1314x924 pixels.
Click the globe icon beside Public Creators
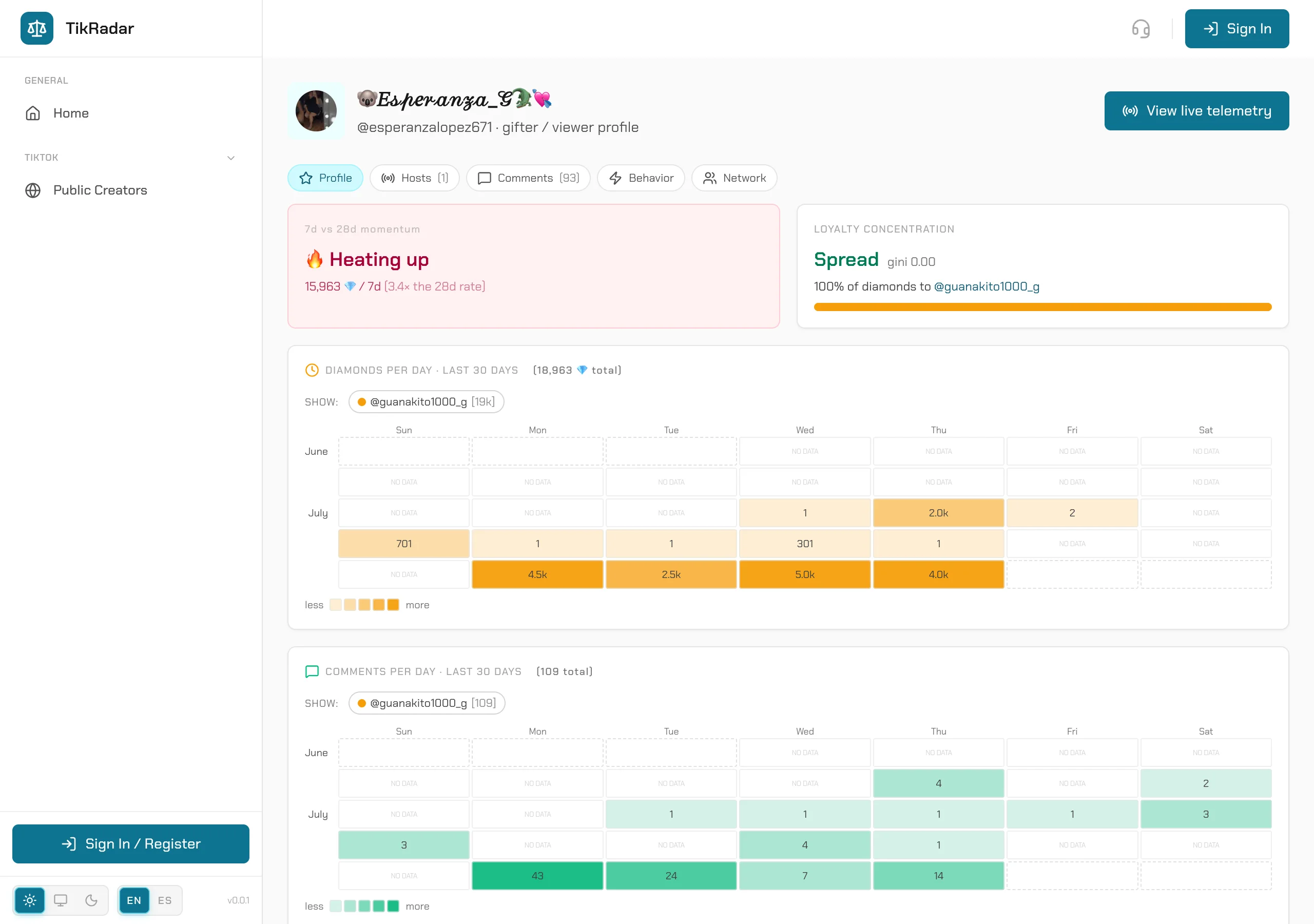pyautogui.click(x=33, y=190)
